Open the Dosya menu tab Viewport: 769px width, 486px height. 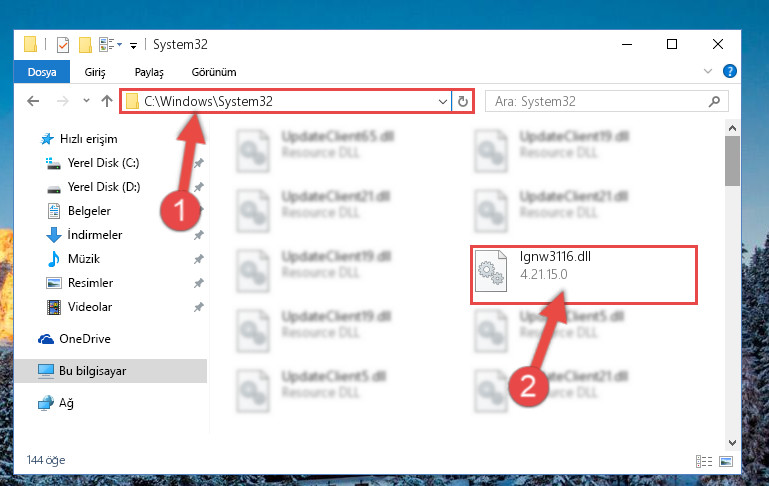point(42,72)
